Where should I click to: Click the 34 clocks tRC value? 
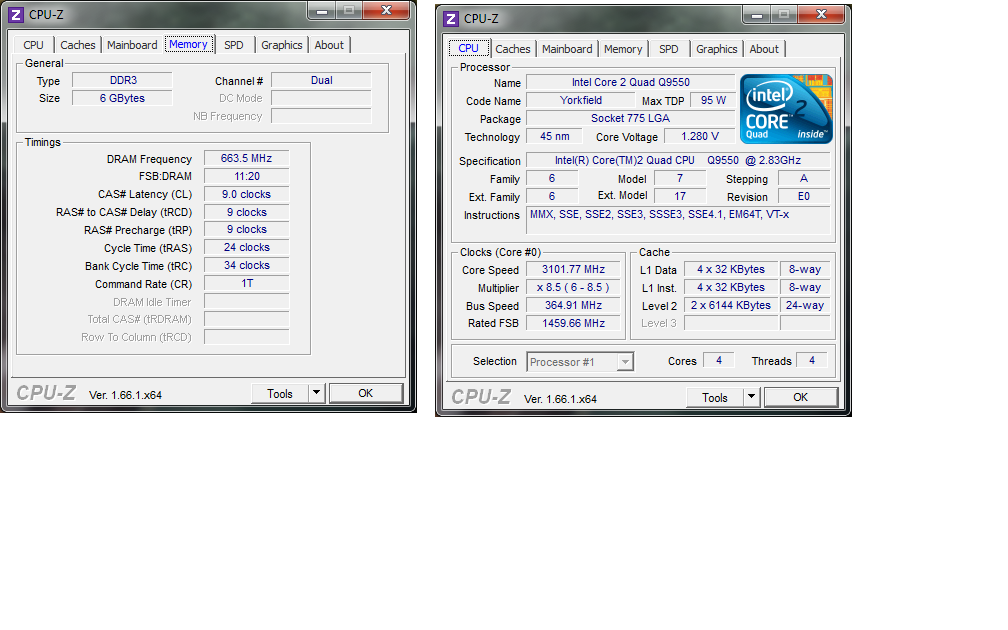click(247, 266)
